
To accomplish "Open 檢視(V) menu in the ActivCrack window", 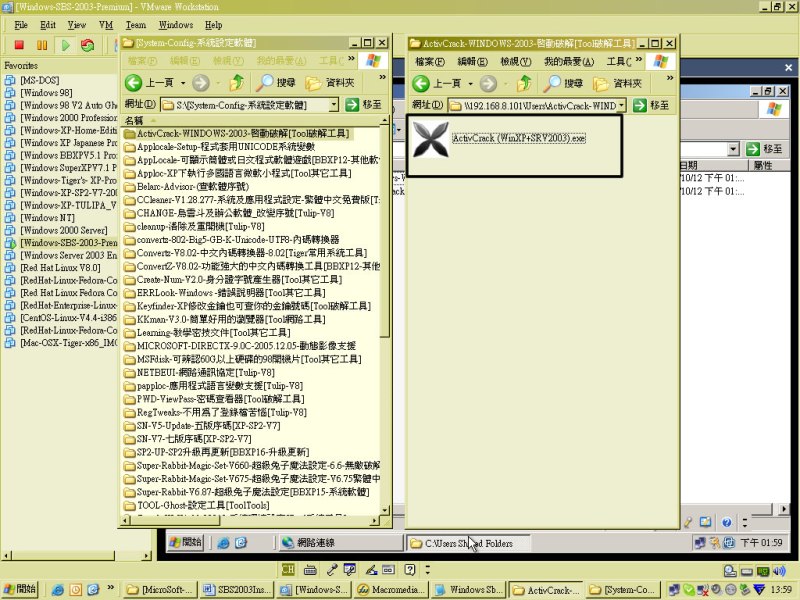I will point(515,62).
